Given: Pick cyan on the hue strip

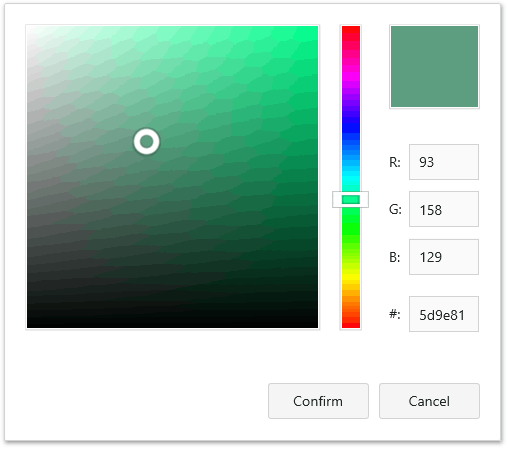Looking at the screenshot, I should (x=351, y=177).
